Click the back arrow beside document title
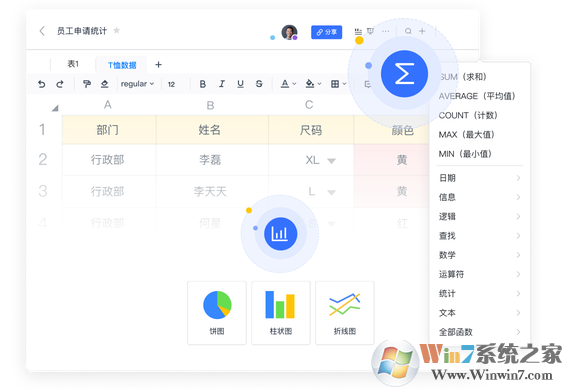This screenshot has width=569, height=389. [42, 31]
